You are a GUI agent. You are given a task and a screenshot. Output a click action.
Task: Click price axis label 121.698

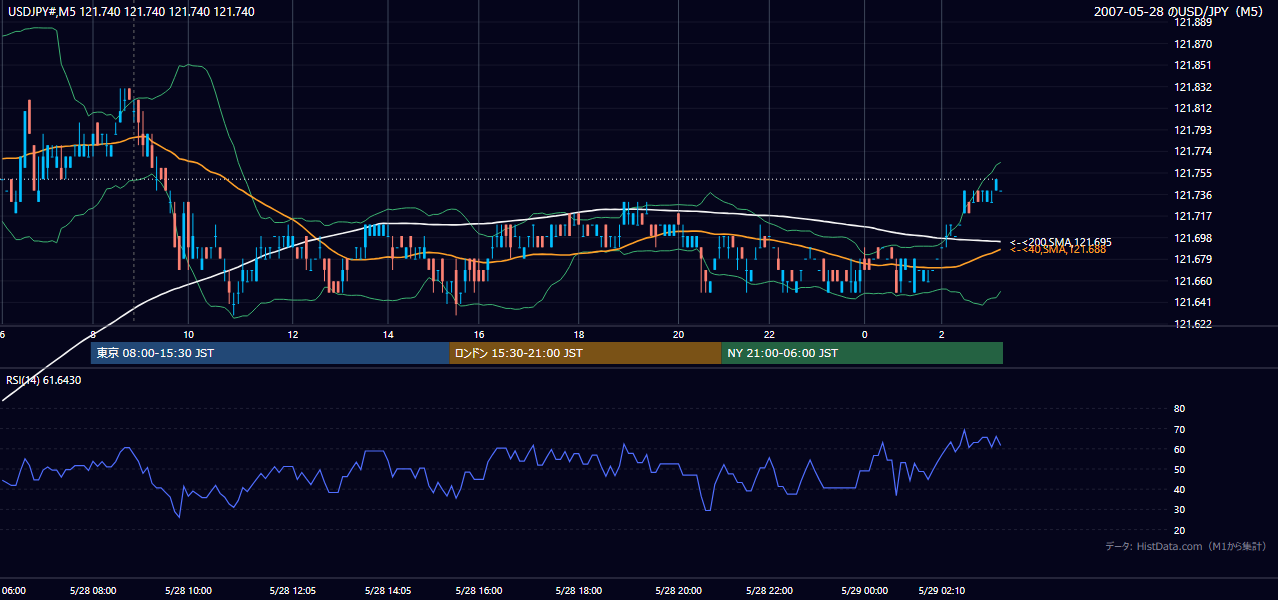[x=1191, y=238]
